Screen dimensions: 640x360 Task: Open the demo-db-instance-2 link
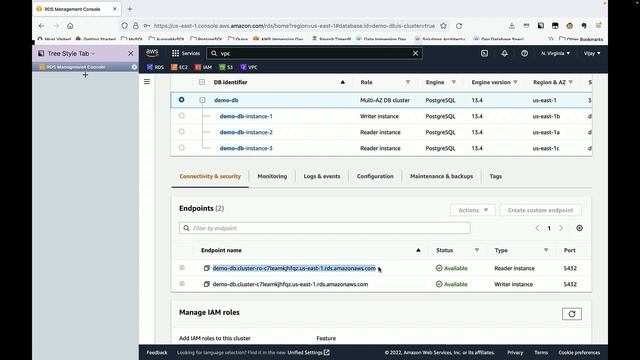[x=246, y=132]
